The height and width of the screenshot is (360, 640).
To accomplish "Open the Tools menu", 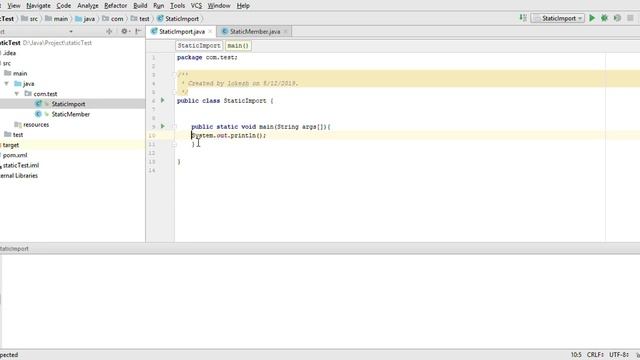I will click(177, 6).
